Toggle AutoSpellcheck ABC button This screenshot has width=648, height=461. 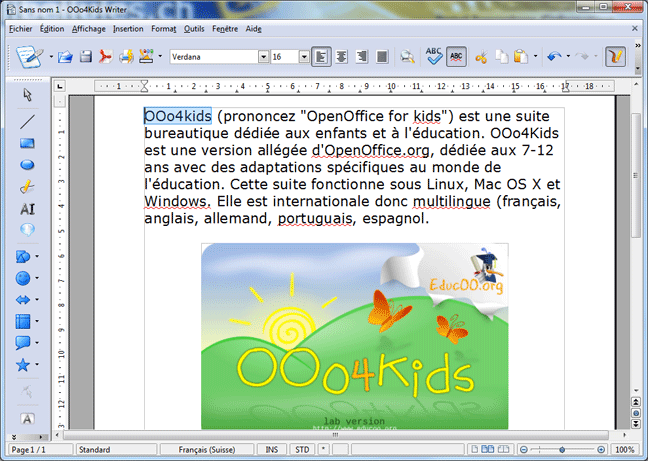[456, 57]
